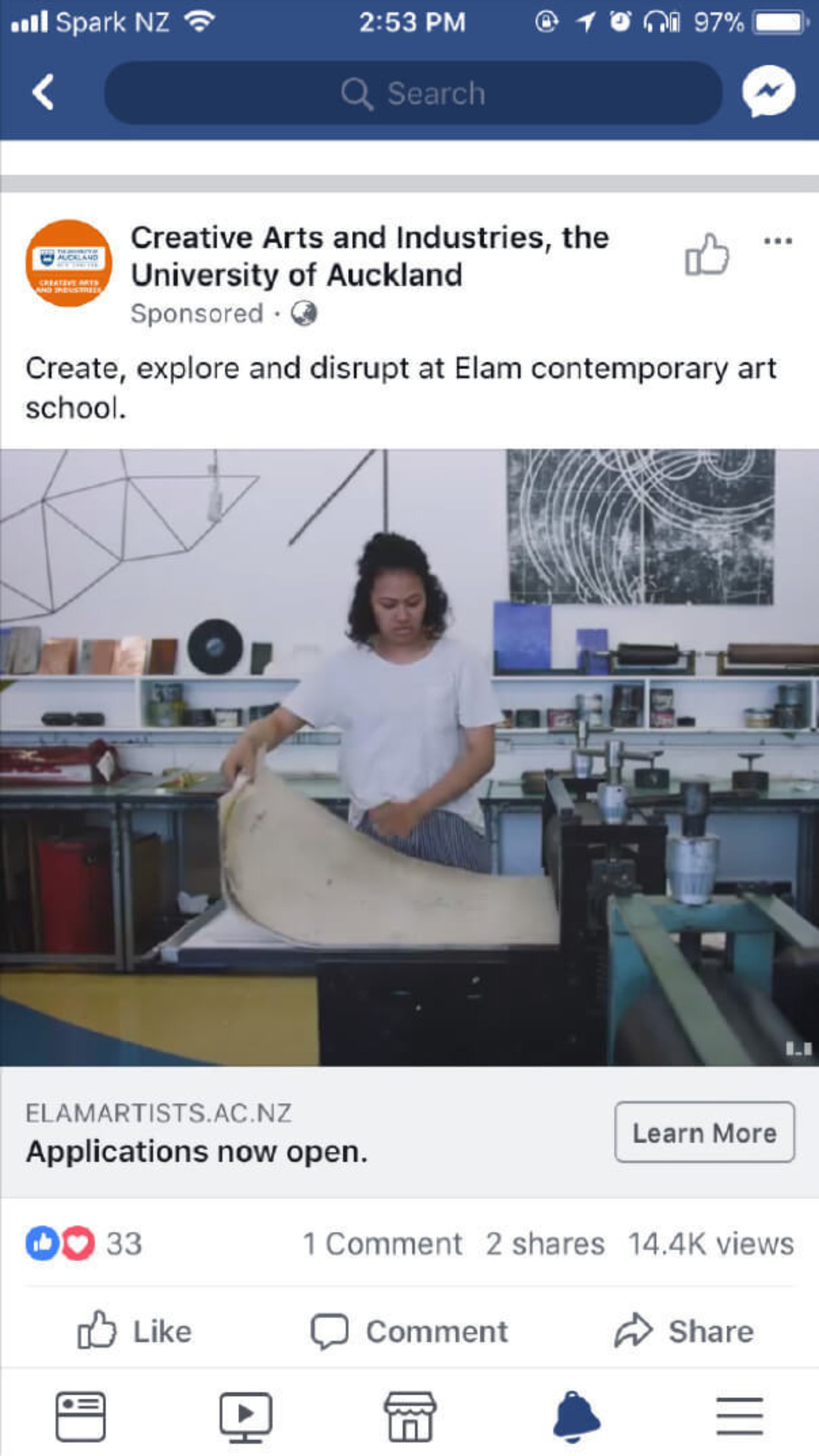The height and width of the screenshot is (1456, 819).
Task: Like the page with the thumbs-up icon
Action: (707, 254)
